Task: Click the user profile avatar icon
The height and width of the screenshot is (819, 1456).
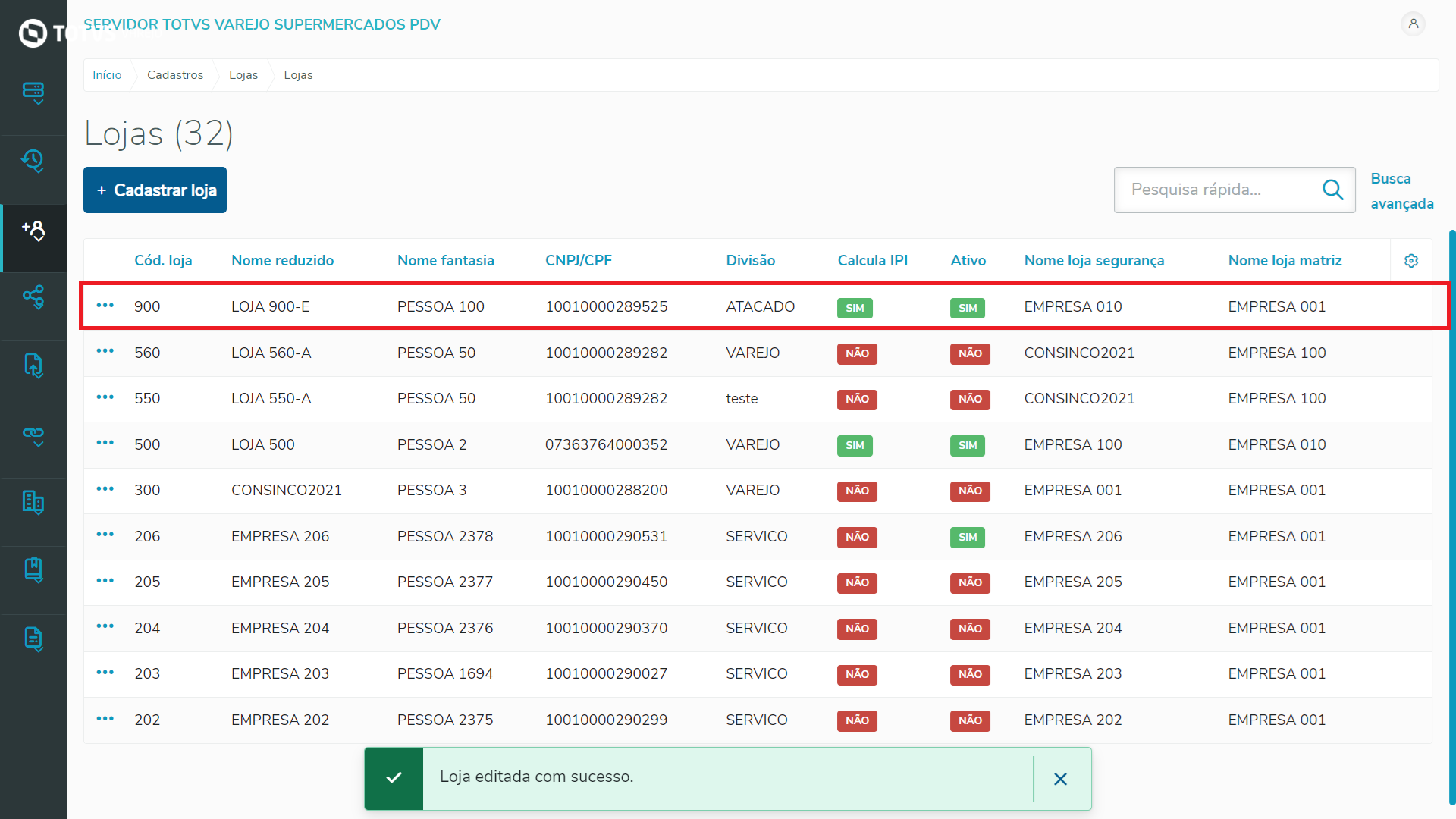Action: [1413, 24]
